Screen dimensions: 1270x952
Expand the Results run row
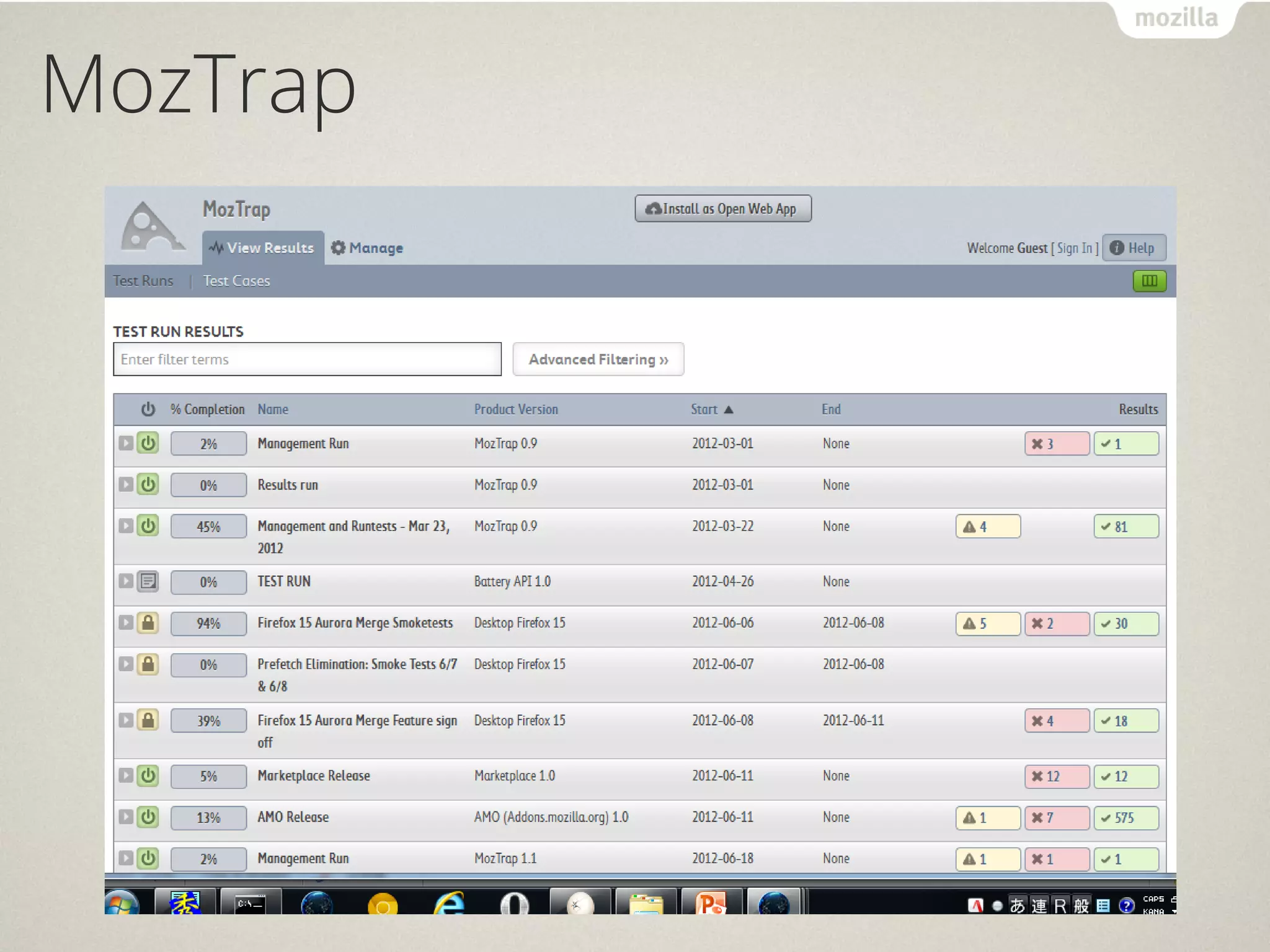(x=126, y=484)
